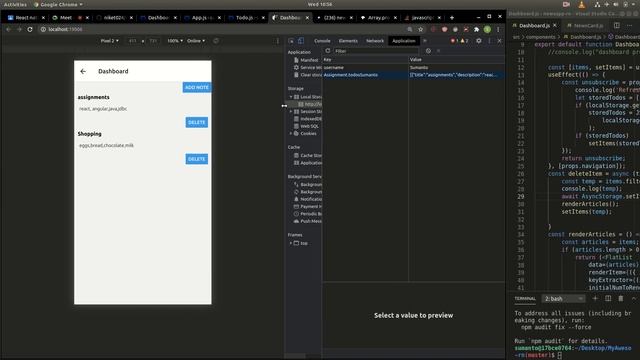Show more DevTools tabs chevron

(x=424, y=41)
